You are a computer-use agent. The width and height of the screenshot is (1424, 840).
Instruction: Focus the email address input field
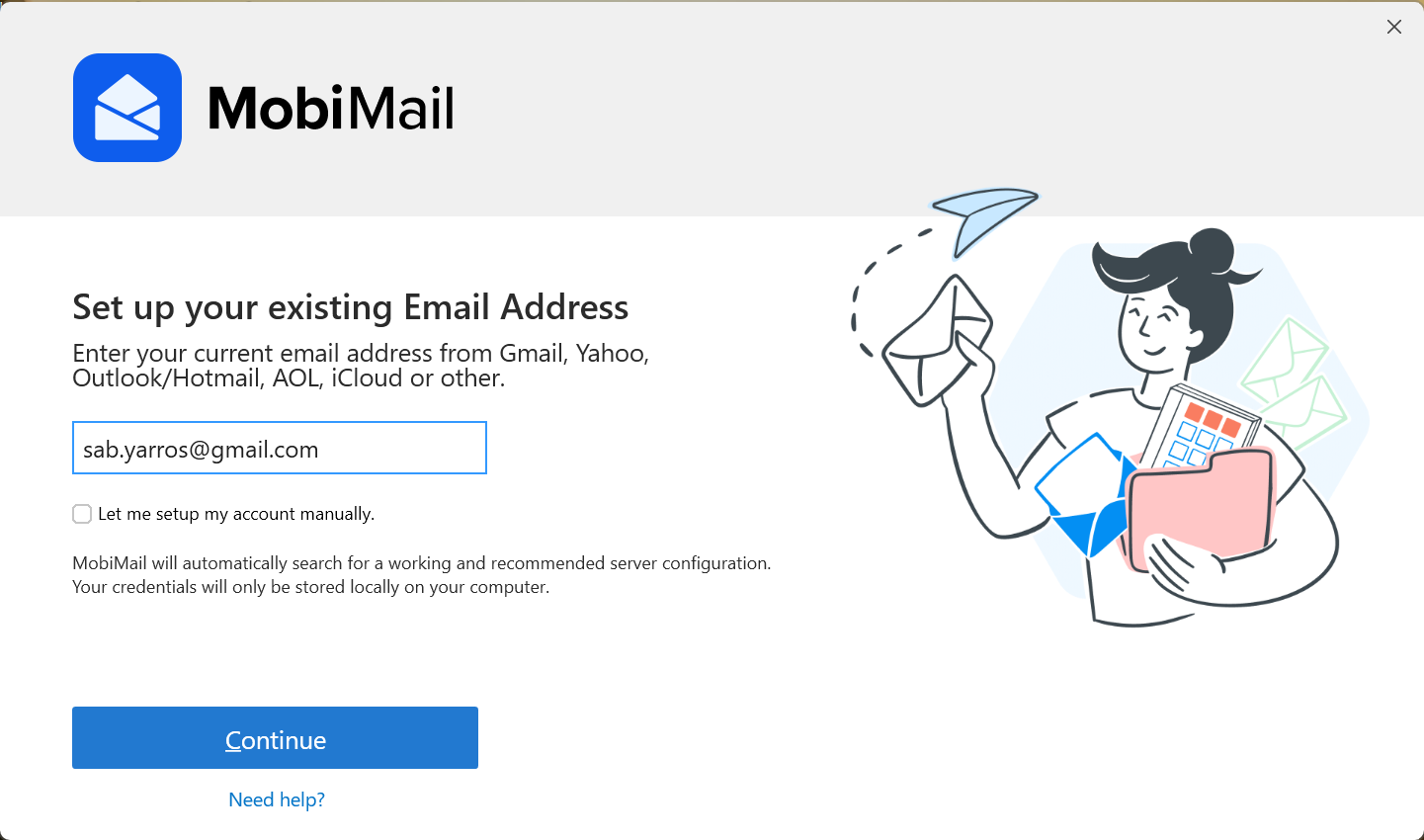280,448
